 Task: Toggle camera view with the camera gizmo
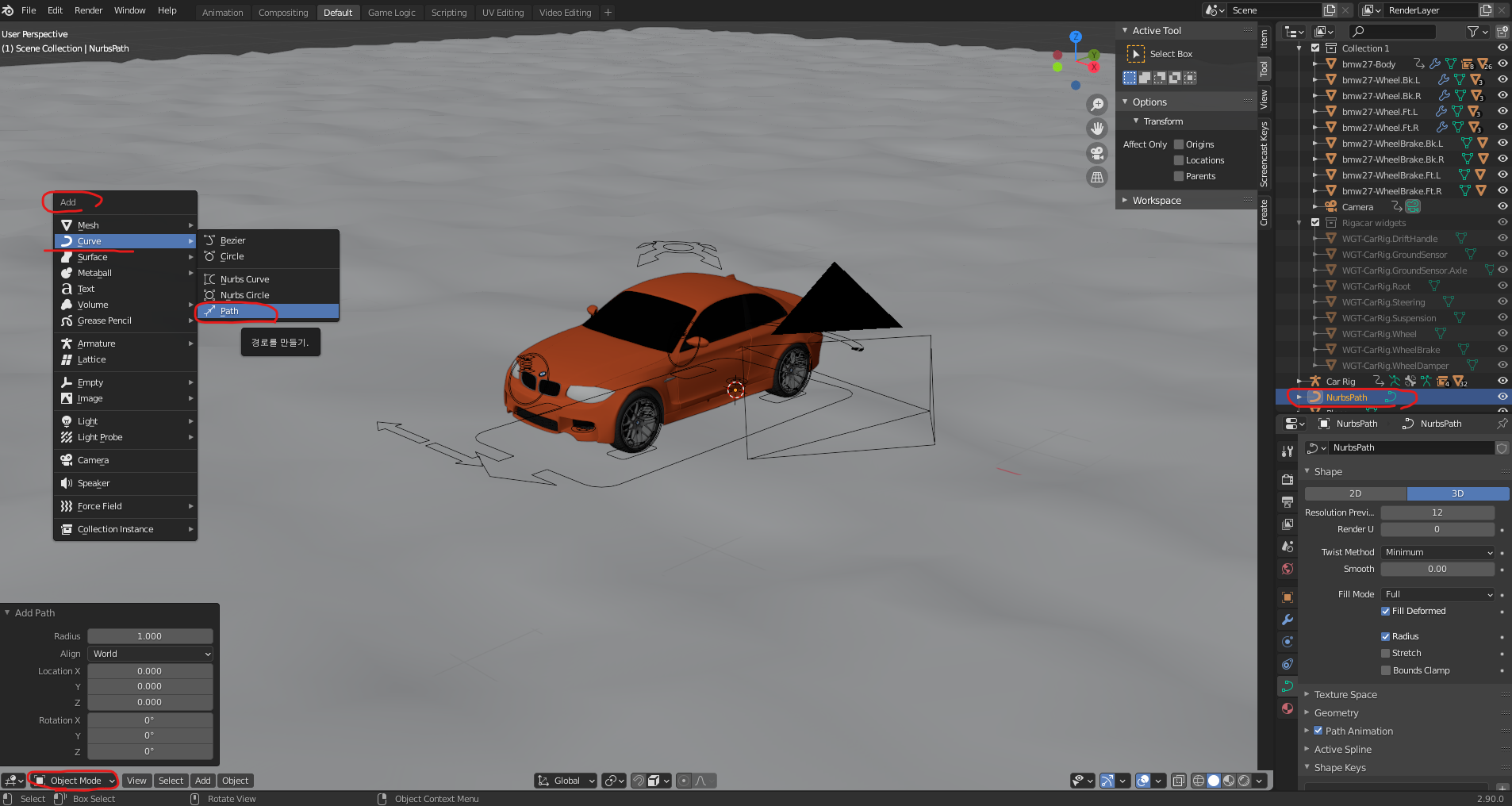[1097, 153]
